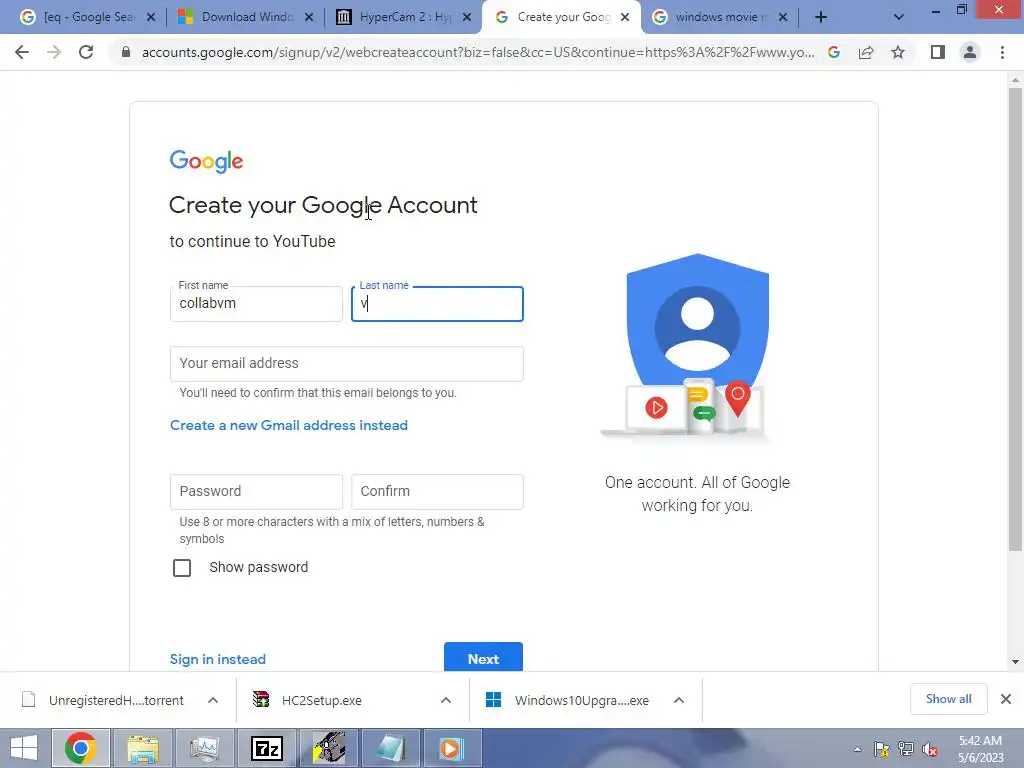The height and width of the screenshot is (768, 1024).
Task: Tick the Show password checkbox
Action: (x=182, y=568)
